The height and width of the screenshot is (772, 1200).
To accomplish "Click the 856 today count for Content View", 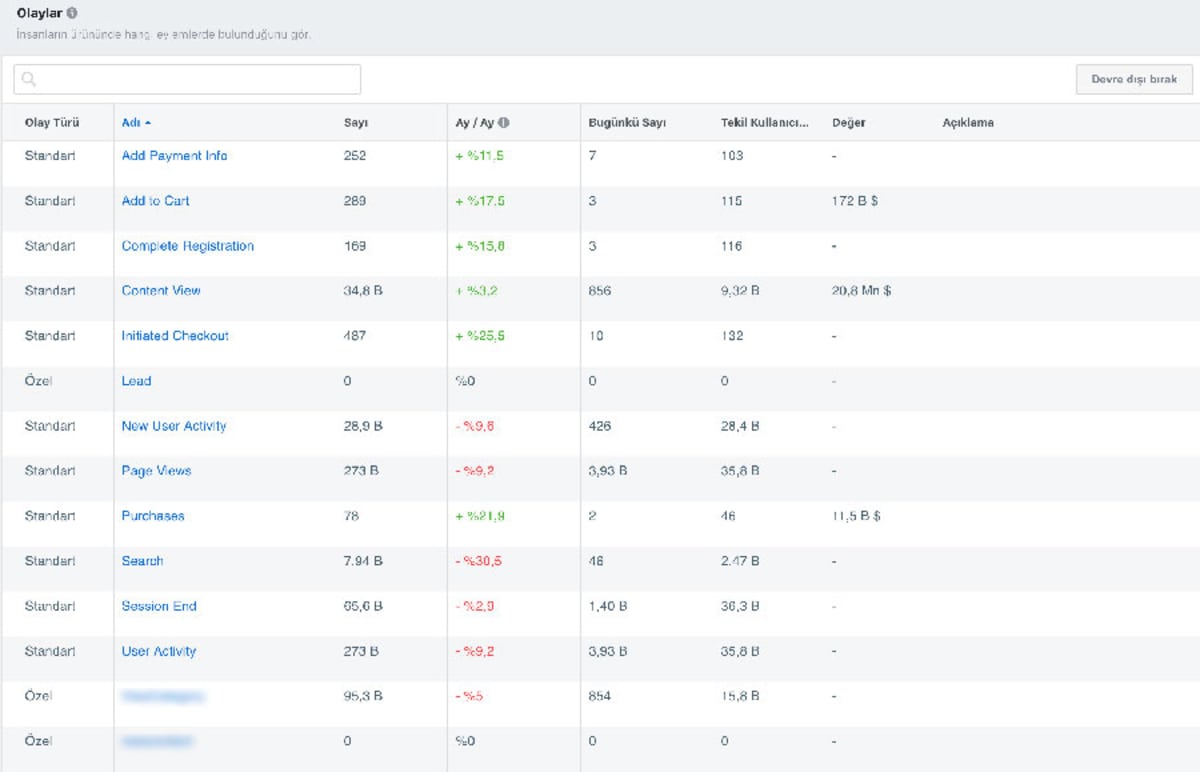I will point(599,291).
